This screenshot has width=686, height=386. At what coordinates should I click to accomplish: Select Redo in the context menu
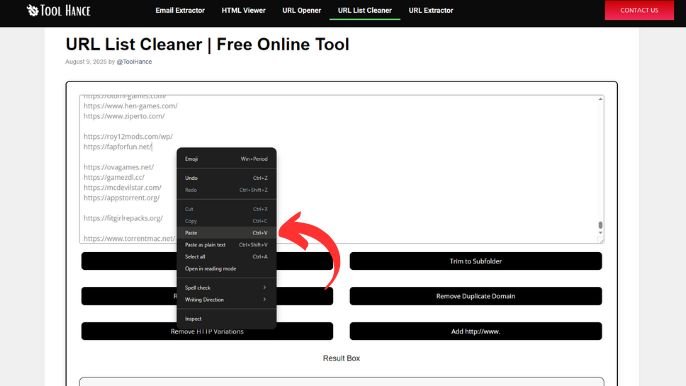tap(226, 190)
